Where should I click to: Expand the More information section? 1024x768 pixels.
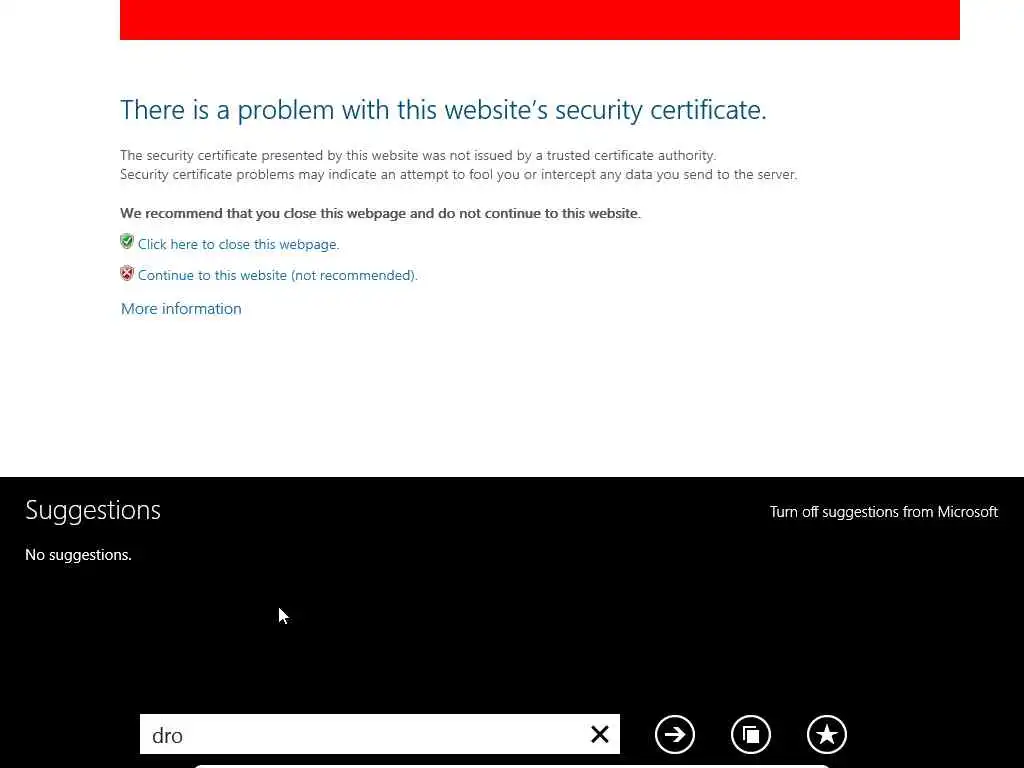181,308
